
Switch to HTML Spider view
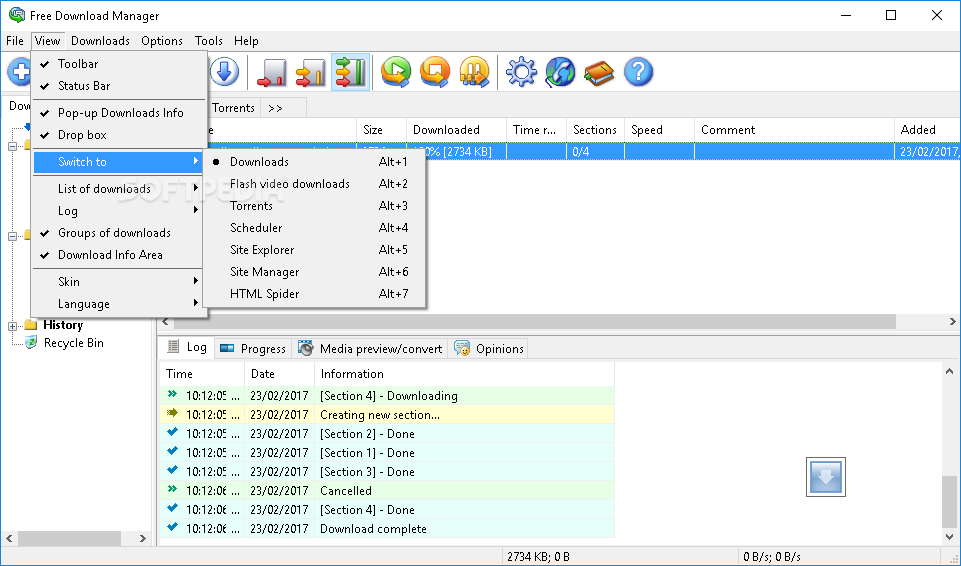[314, 294]
